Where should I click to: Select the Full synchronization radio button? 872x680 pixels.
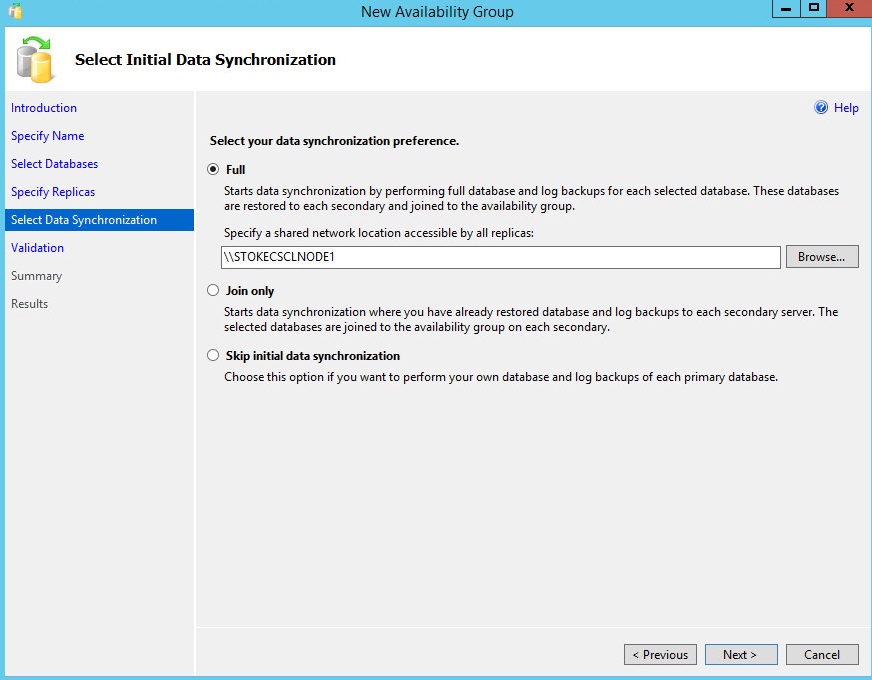(x=212, y=170)
